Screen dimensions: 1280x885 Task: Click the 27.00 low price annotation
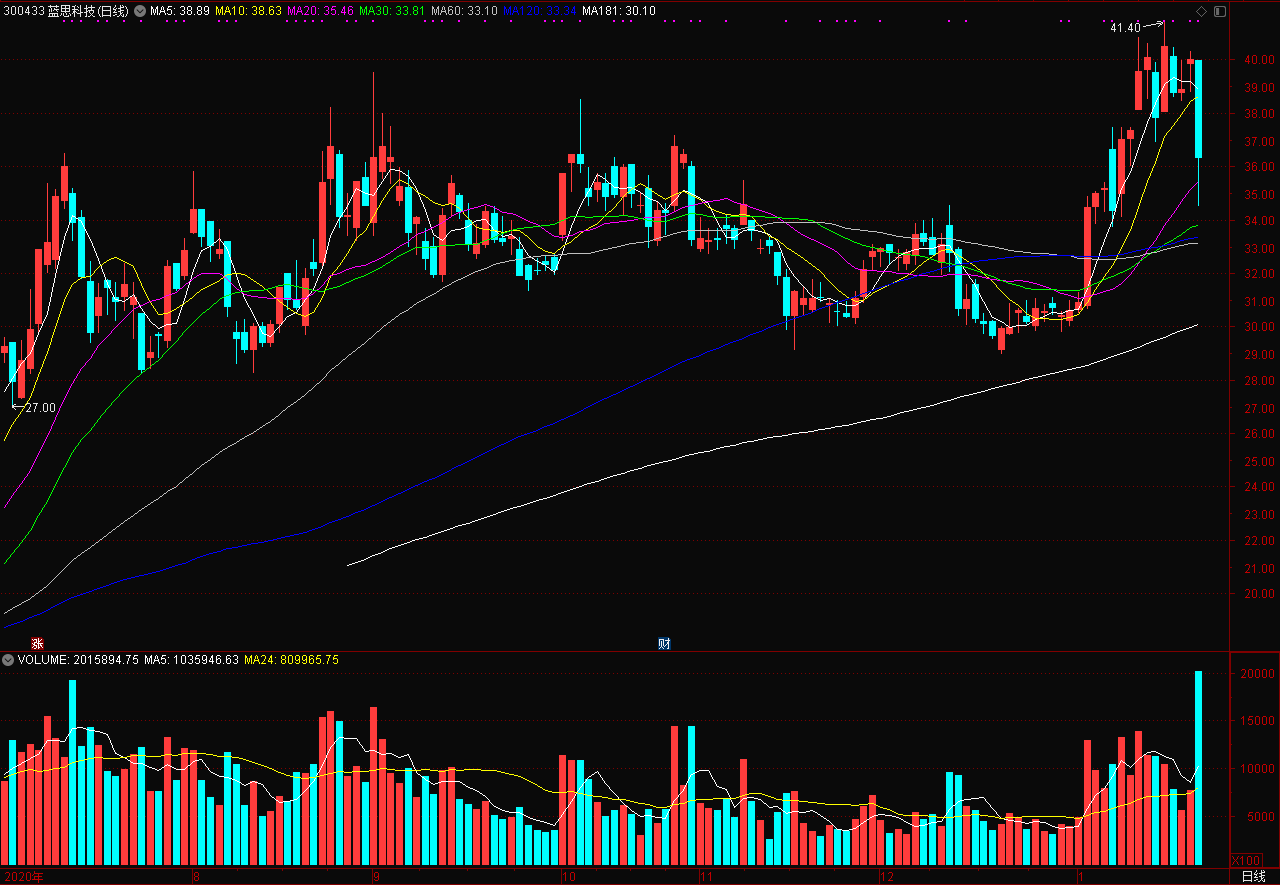click(40, 408)
